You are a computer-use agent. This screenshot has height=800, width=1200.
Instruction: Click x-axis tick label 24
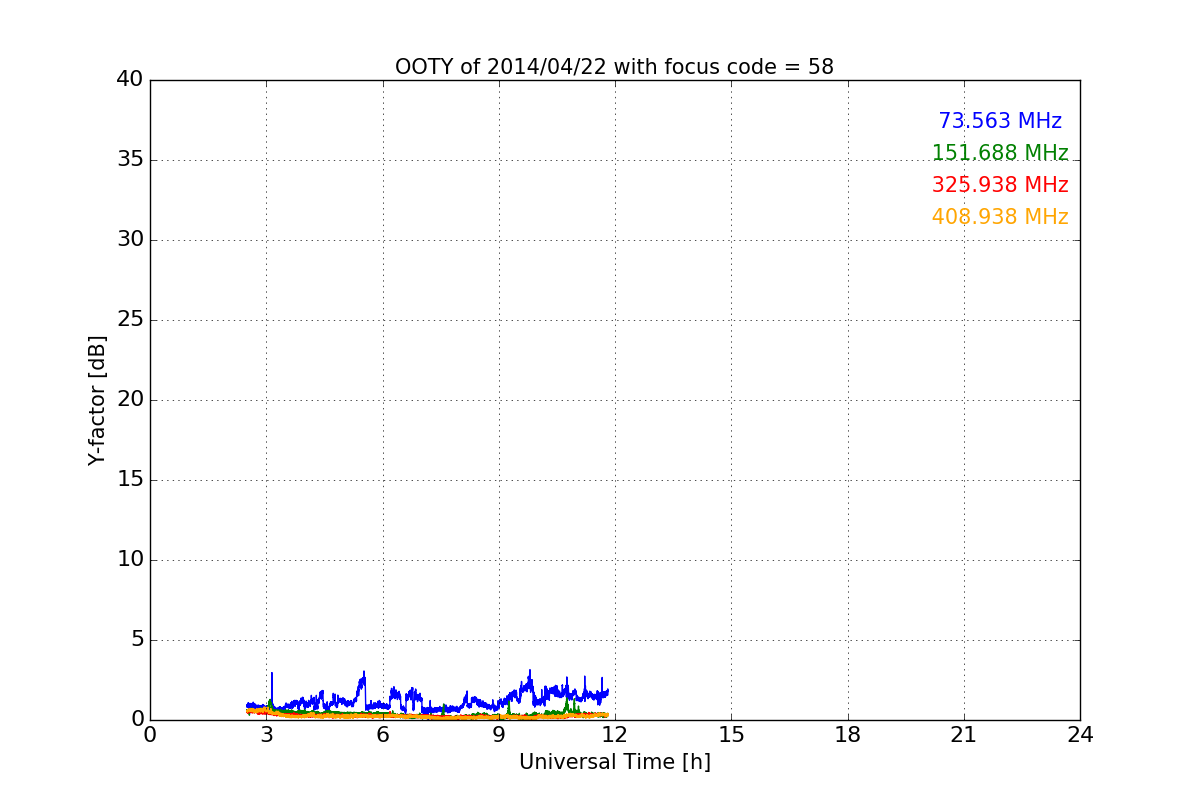1080,734
